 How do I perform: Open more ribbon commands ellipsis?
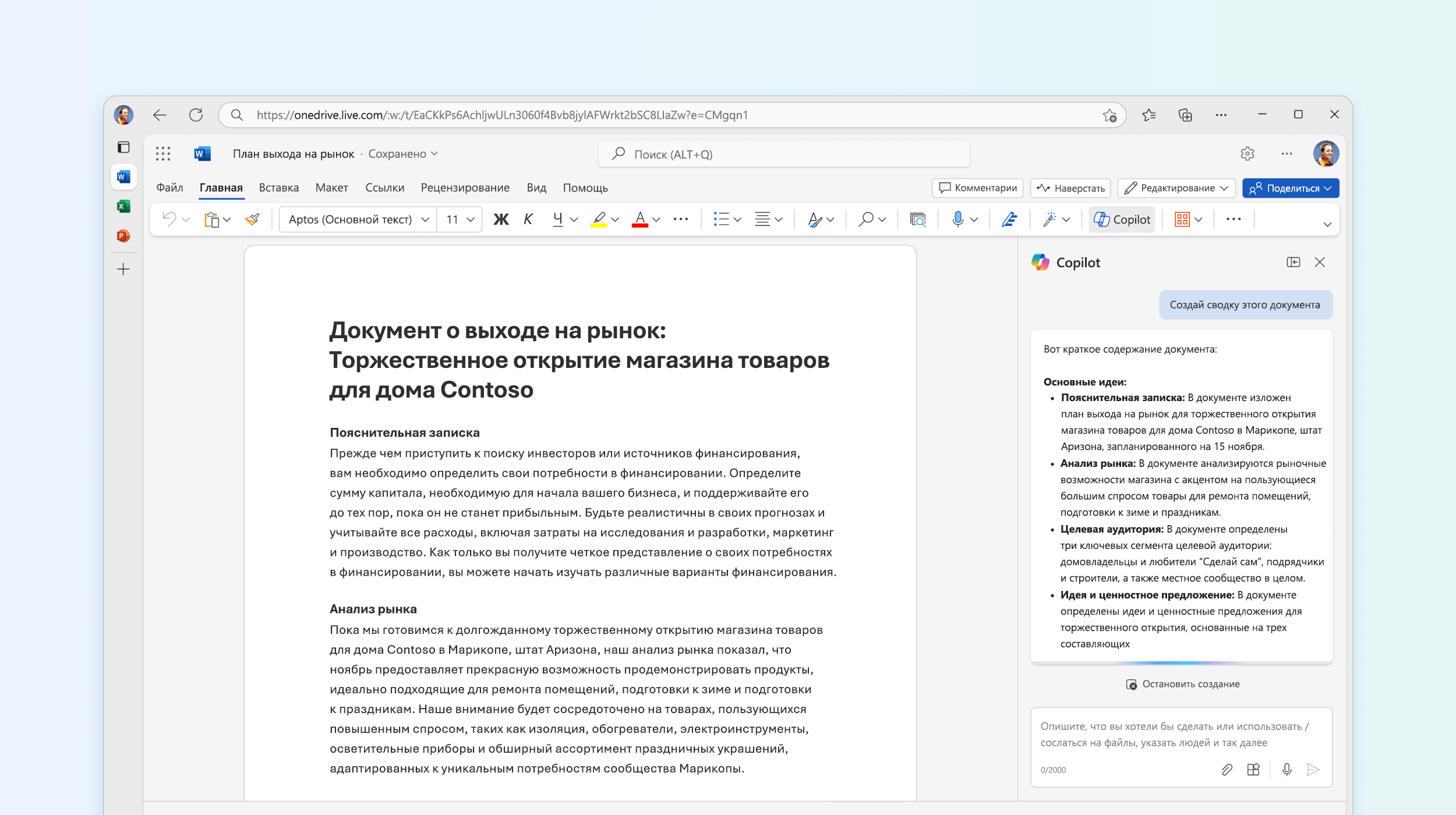coord(1234,219)
